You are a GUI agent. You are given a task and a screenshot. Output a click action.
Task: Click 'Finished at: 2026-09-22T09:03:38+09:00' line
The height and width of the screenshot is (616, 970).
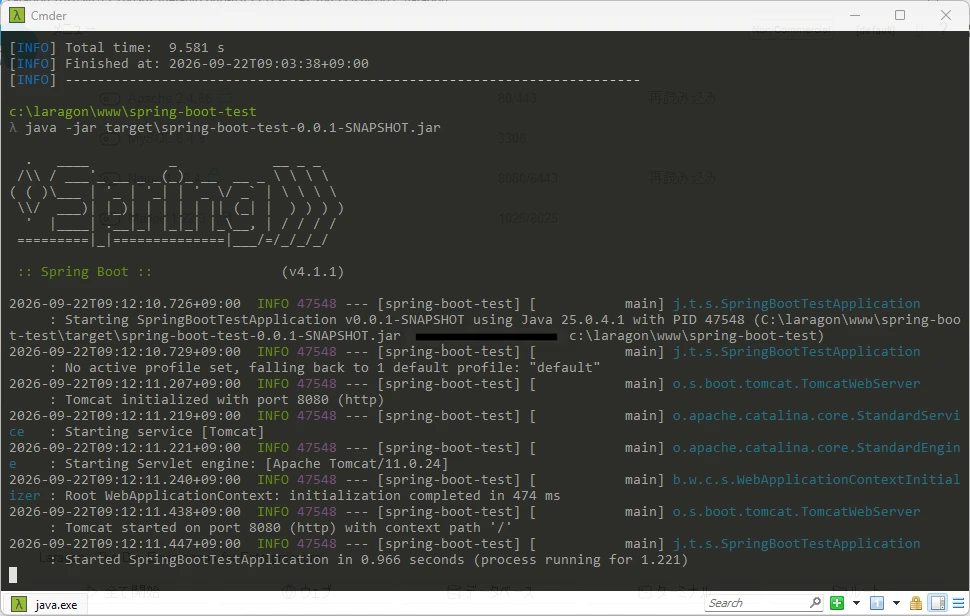pos(217,64)
